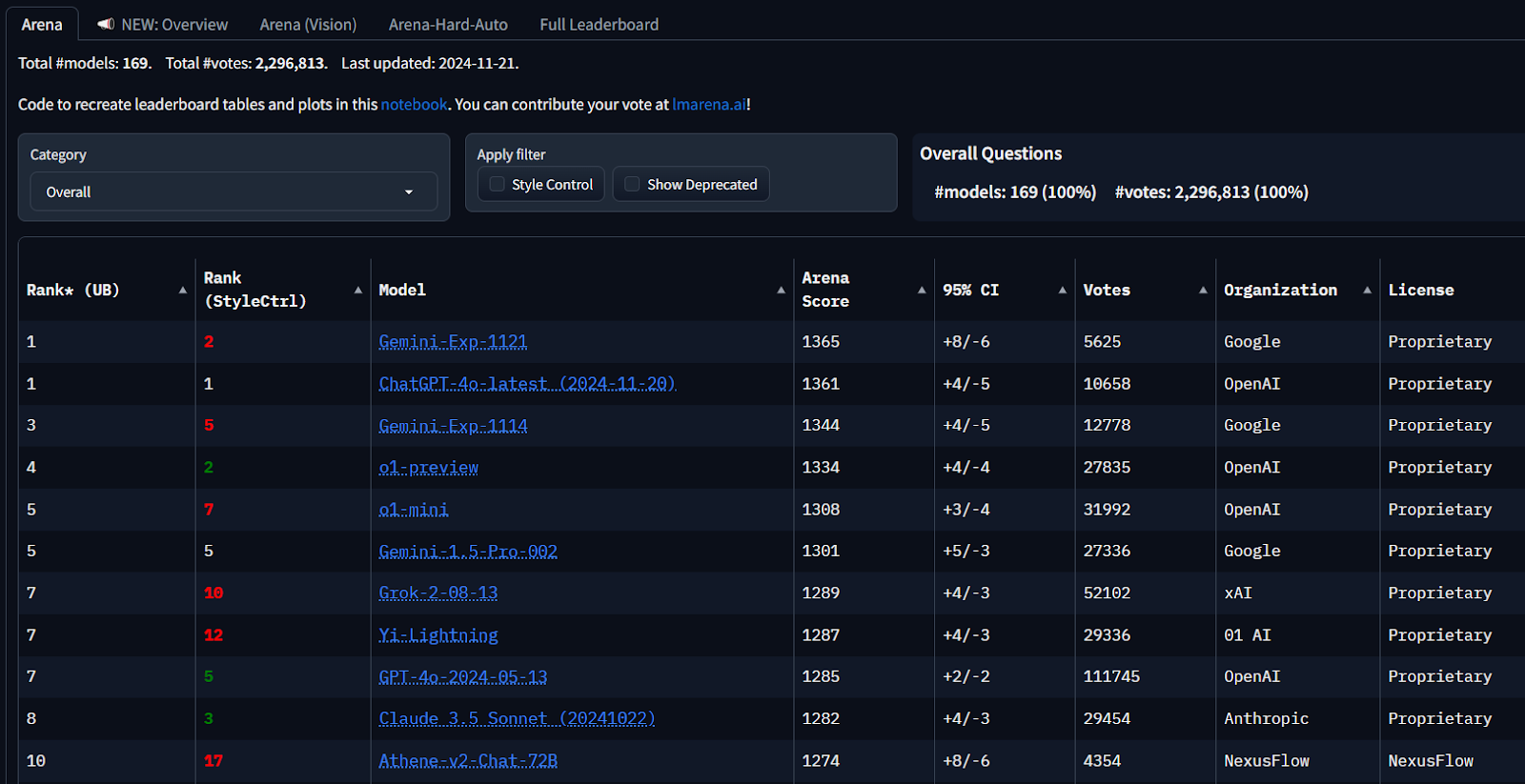This screenshot has height=784, width=1525.
Task: Enable the Style Control checkbox
Action: click(x=498, y=185)
